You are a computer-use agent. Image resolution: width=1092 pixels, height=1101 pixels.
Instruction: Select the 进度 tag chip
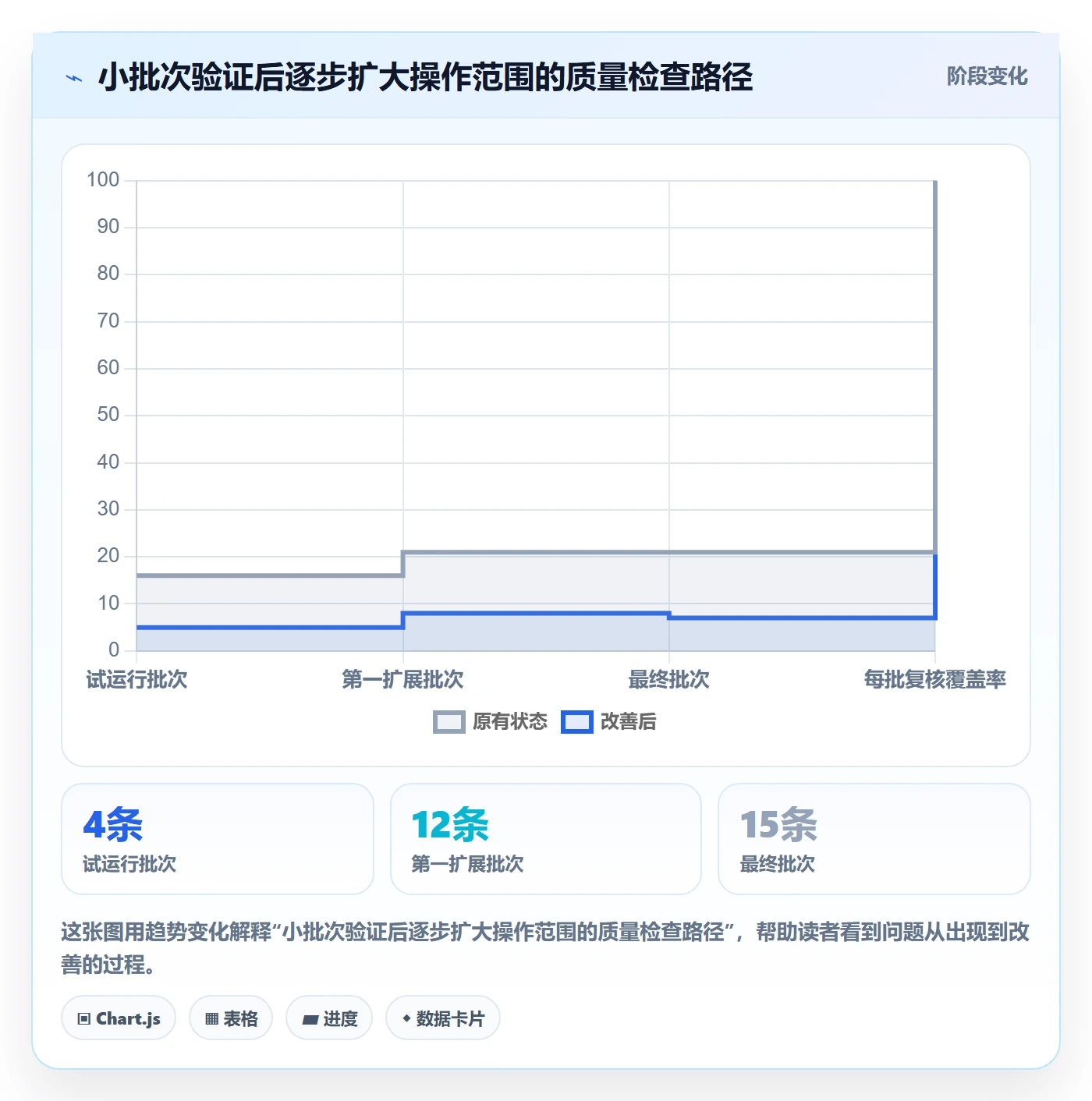point(329,1018)
